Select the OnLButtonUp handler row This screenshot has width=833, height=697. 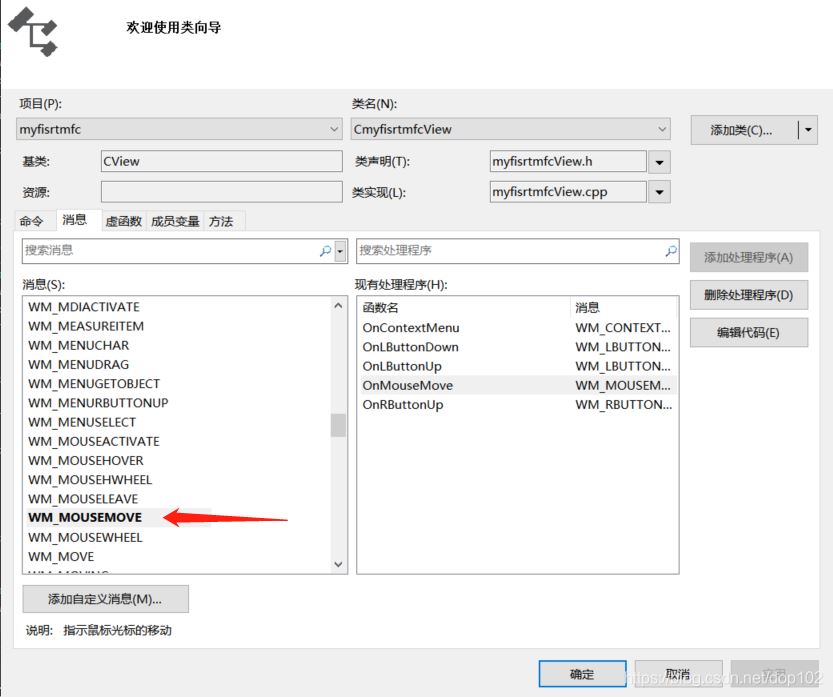[517, 366]
